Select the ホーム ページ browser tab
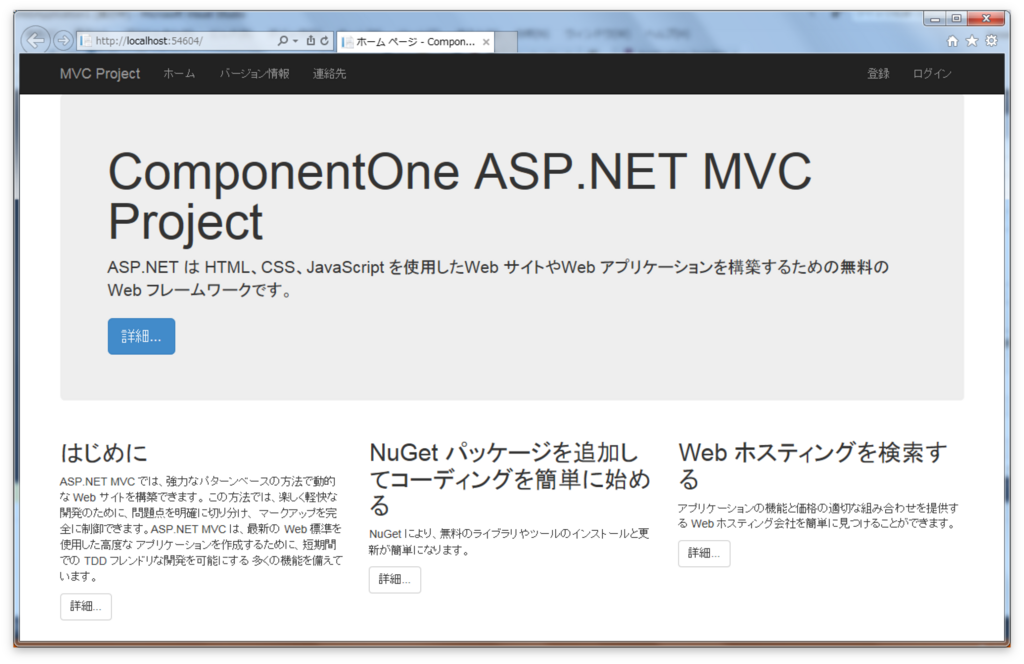The width and height of the screenshot is (1024, 664). [x=415, y=42]
